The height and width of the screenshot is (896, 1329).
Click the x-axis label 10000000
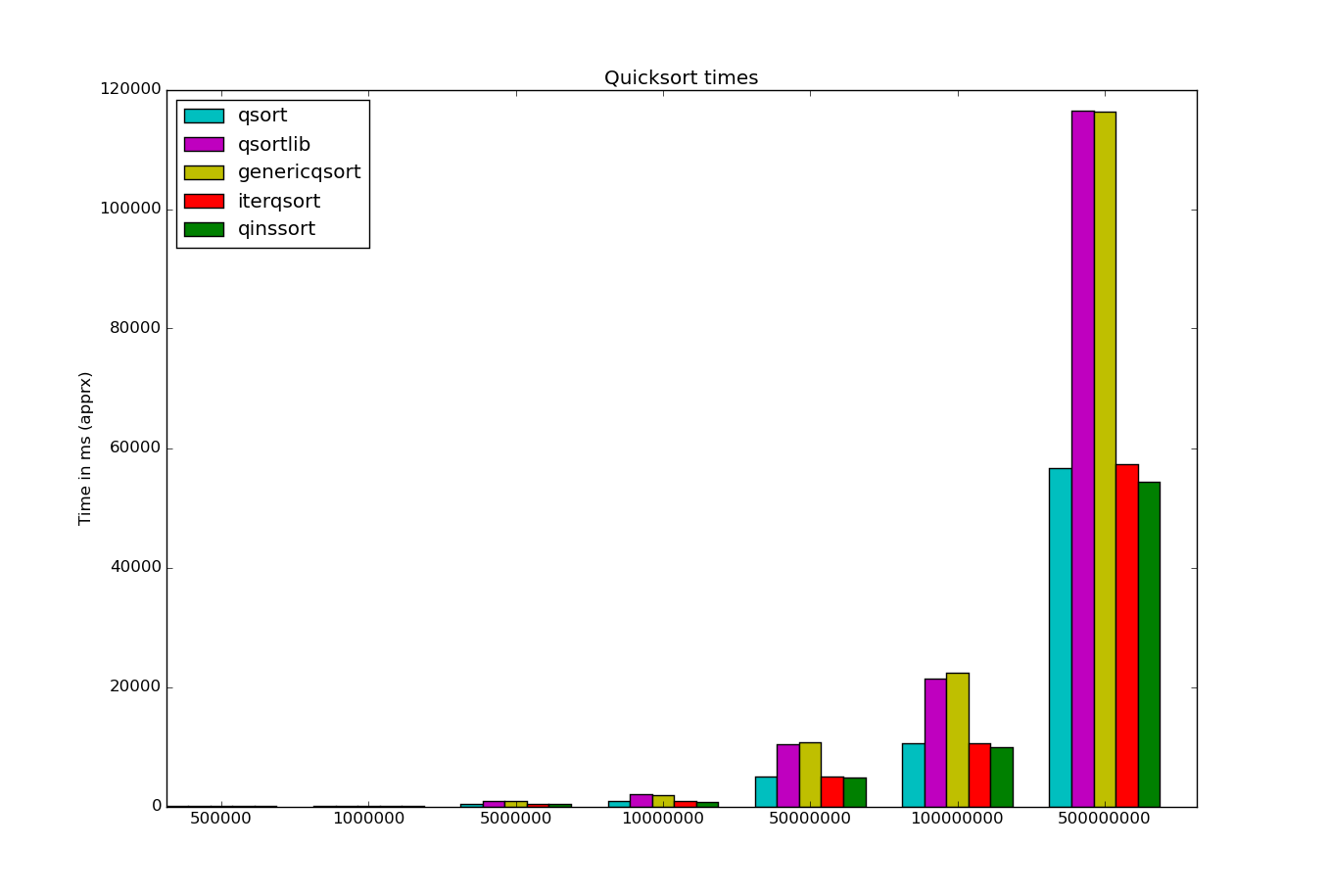pyautogui.click(x=663, y=819)
